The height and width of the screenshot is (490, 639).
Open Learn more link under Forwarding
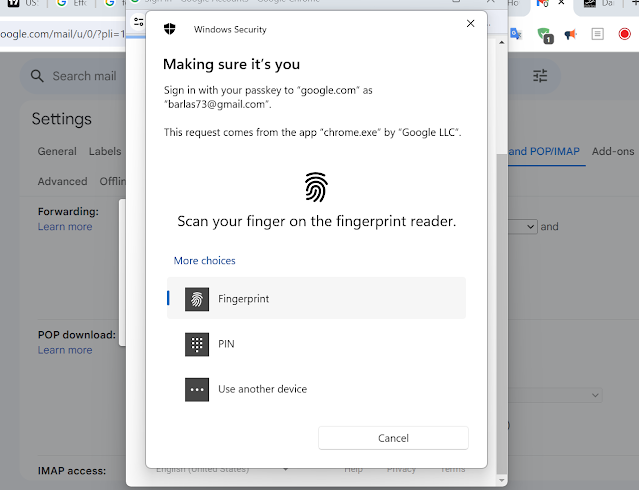tap(65, 227)
